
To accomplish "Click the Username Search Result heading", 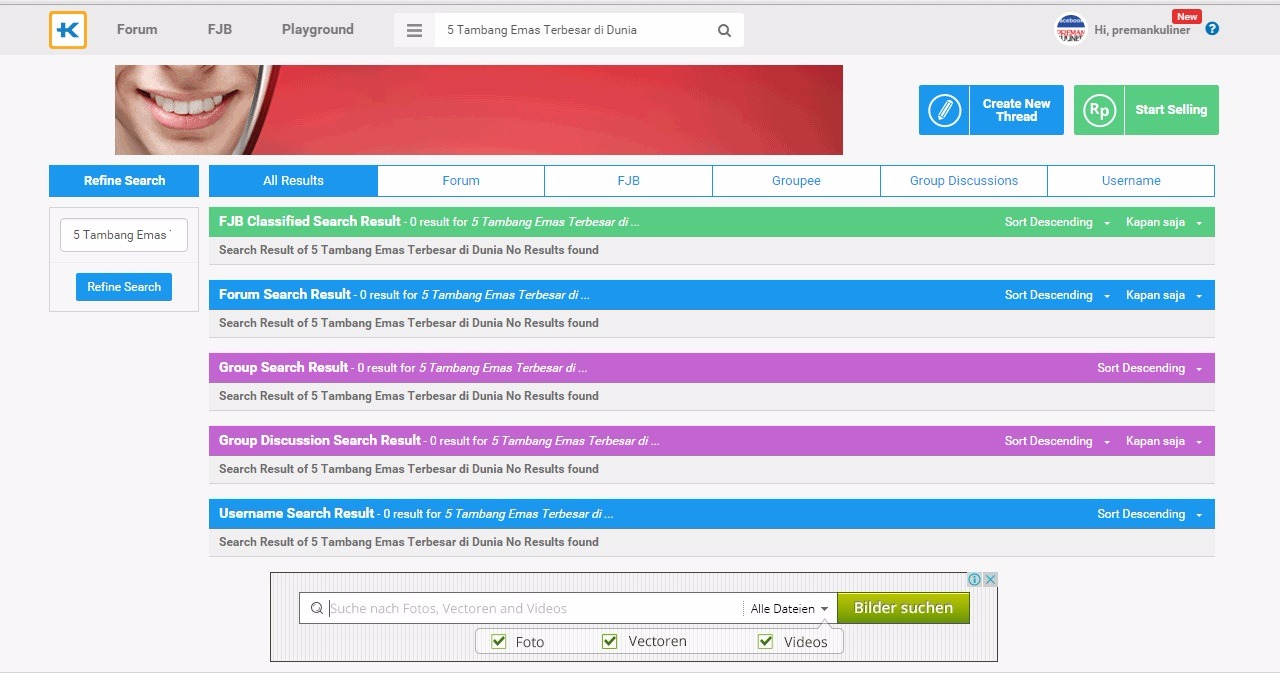I will 297,514.
